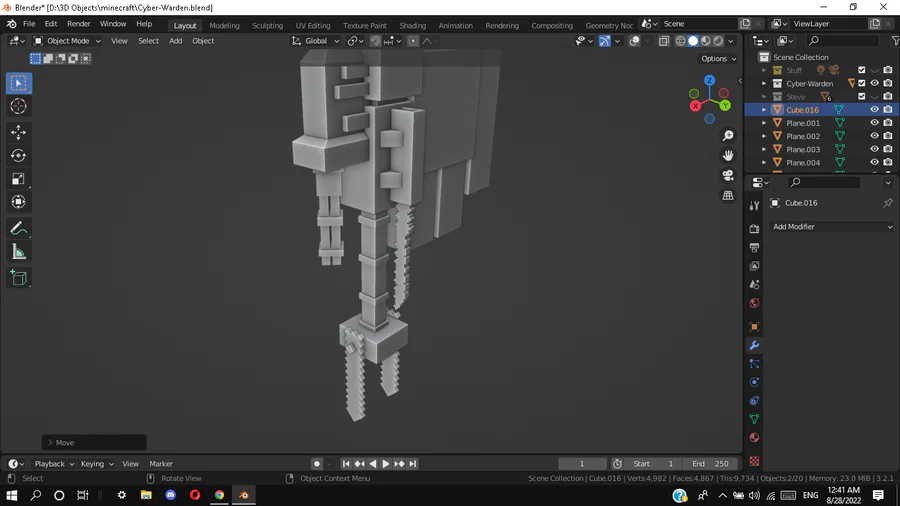The image size is (900, 506).
Task: Hide Cube.016 with its eye icon
Action: [x=874, y=110]
